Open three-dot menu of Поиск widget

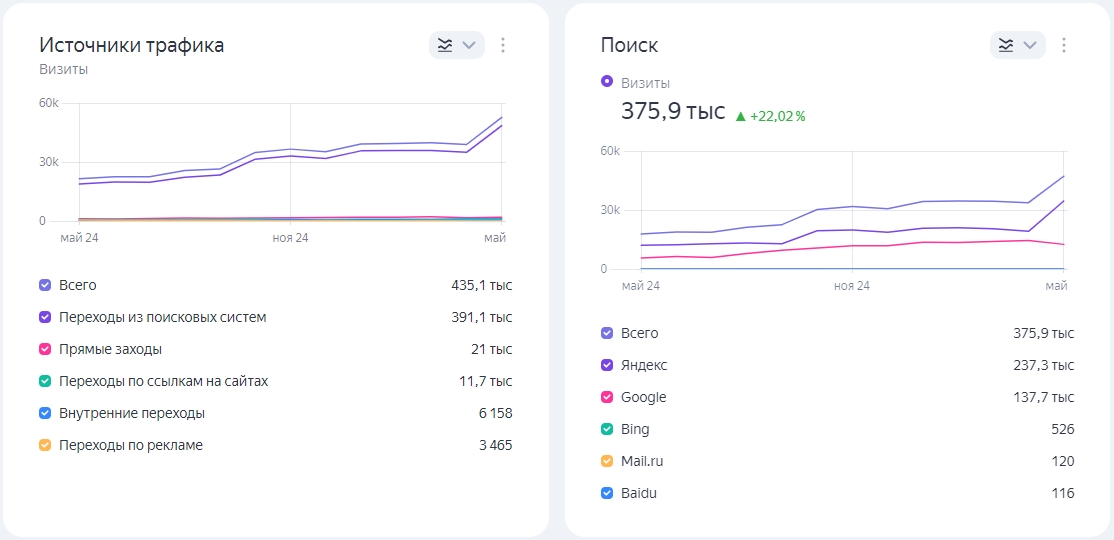pos(1064,45)
